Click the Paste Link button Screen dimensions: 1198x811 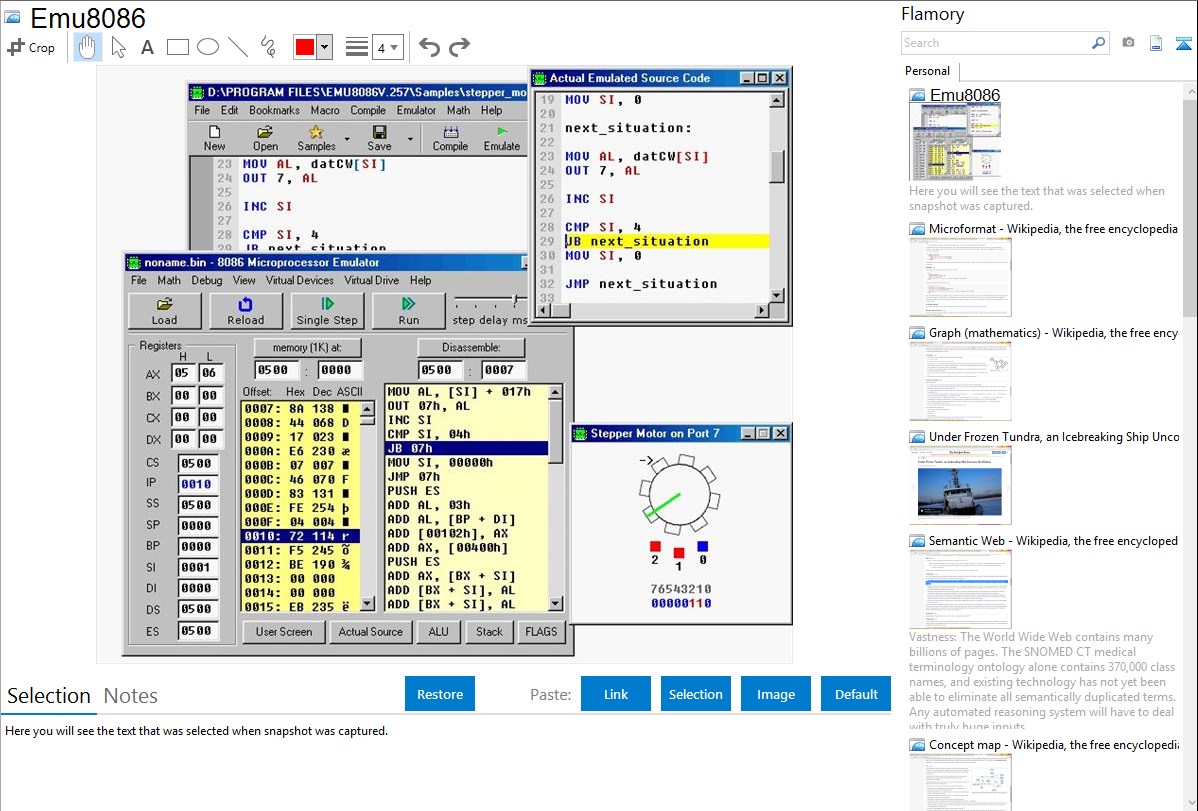coord(616,694)
